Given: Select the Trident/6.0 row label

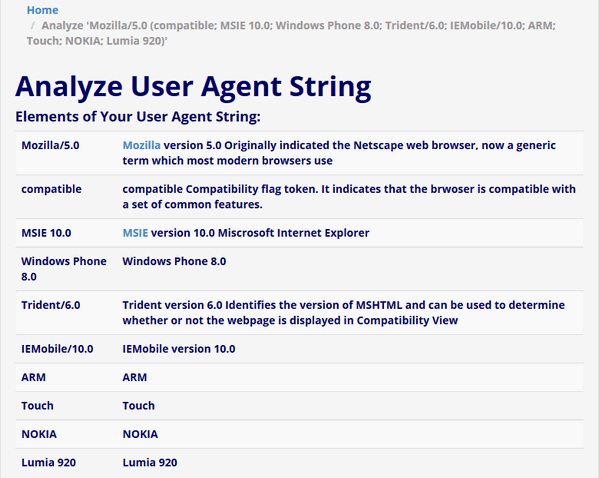Looking at the screenshot, I should 51,305.
